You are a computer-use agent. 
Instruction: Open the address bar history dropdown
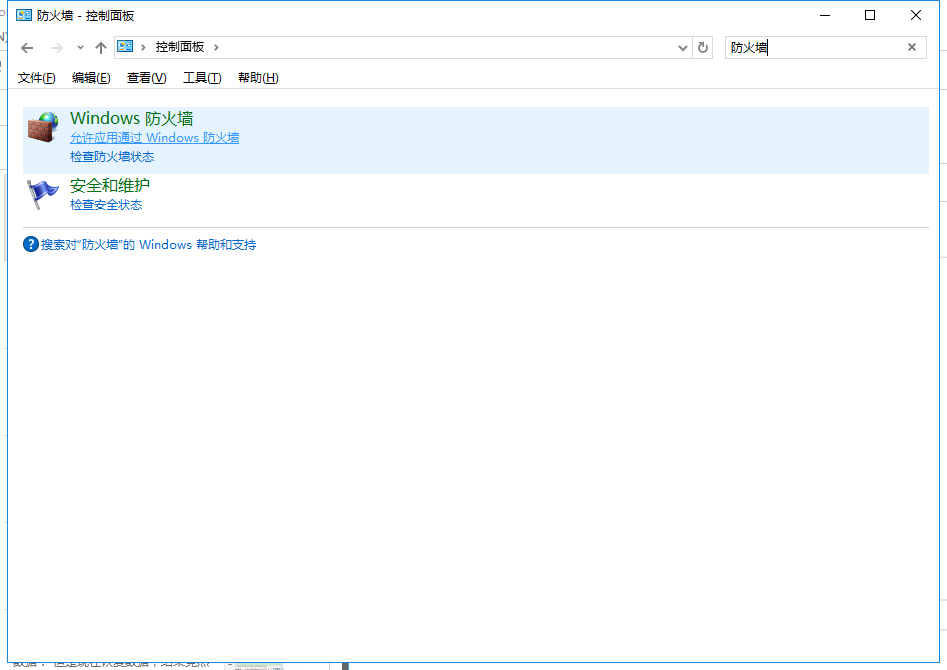tap(682, 48)
